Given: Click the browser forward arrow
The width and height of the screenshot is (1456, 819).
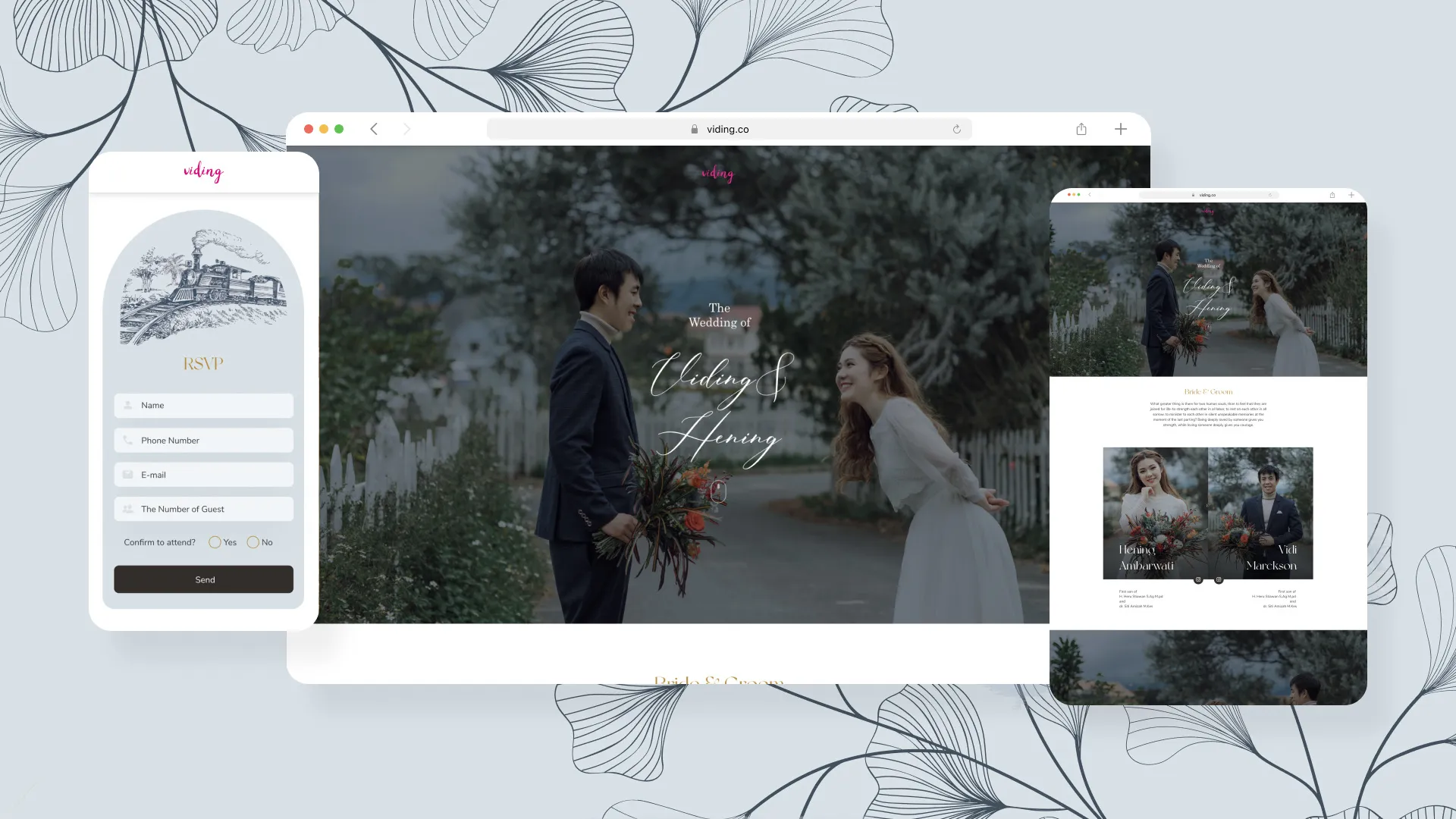Looking at the screenshot, I should [406, 129].
